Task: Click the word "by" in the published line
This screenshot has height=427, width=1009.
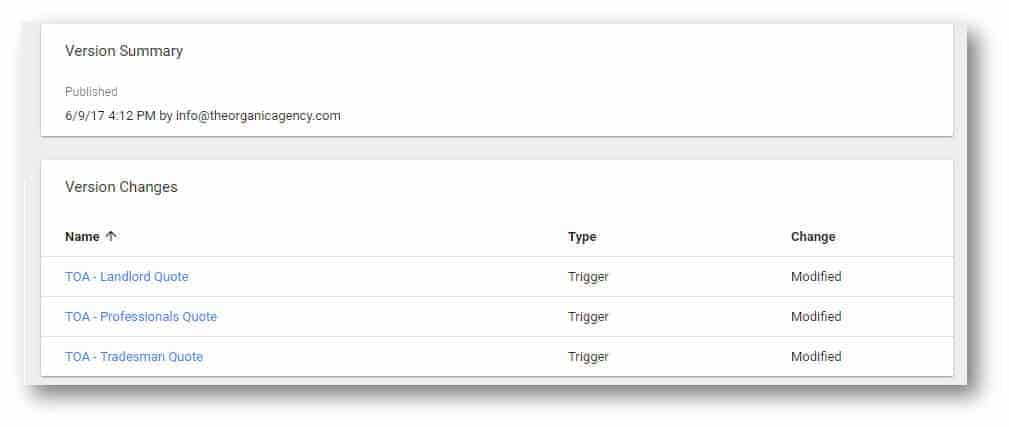Action: pyautogui.click(x=166, y=116)
